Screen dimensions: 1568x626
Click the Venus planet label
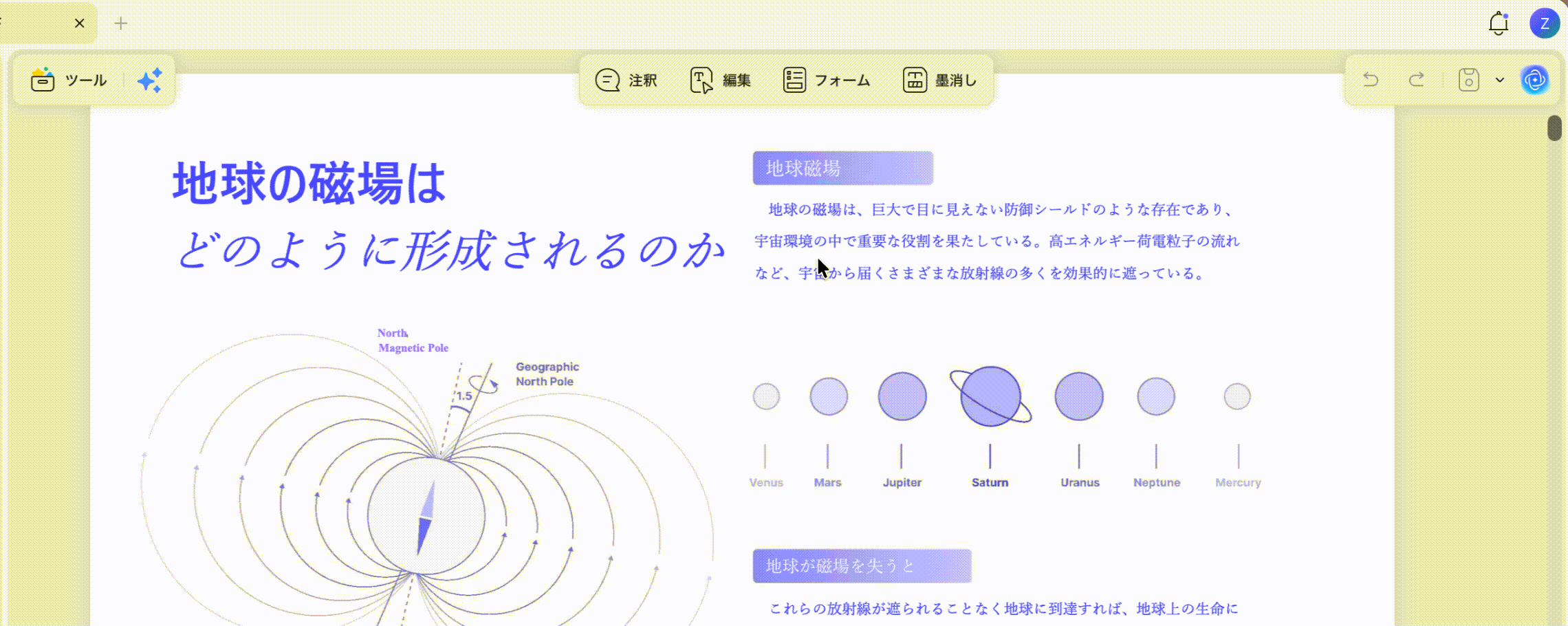[x=766, y=482]
